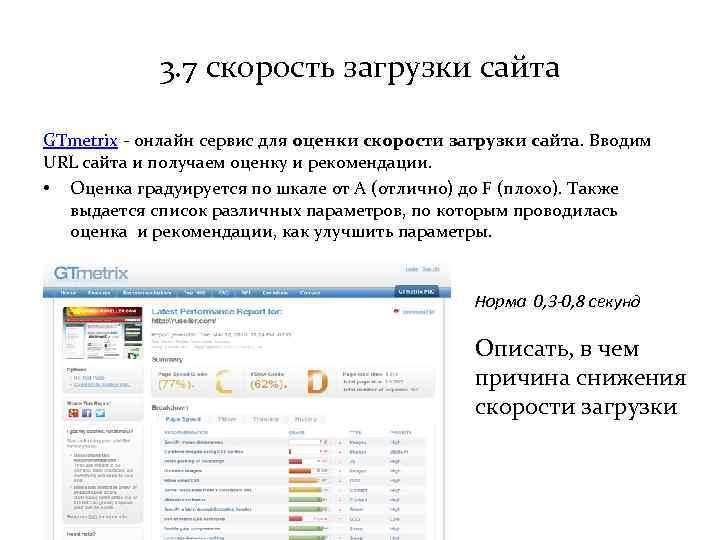Open the FAQ navigation item
Screen dimensions: 720x540
point(223,292)
